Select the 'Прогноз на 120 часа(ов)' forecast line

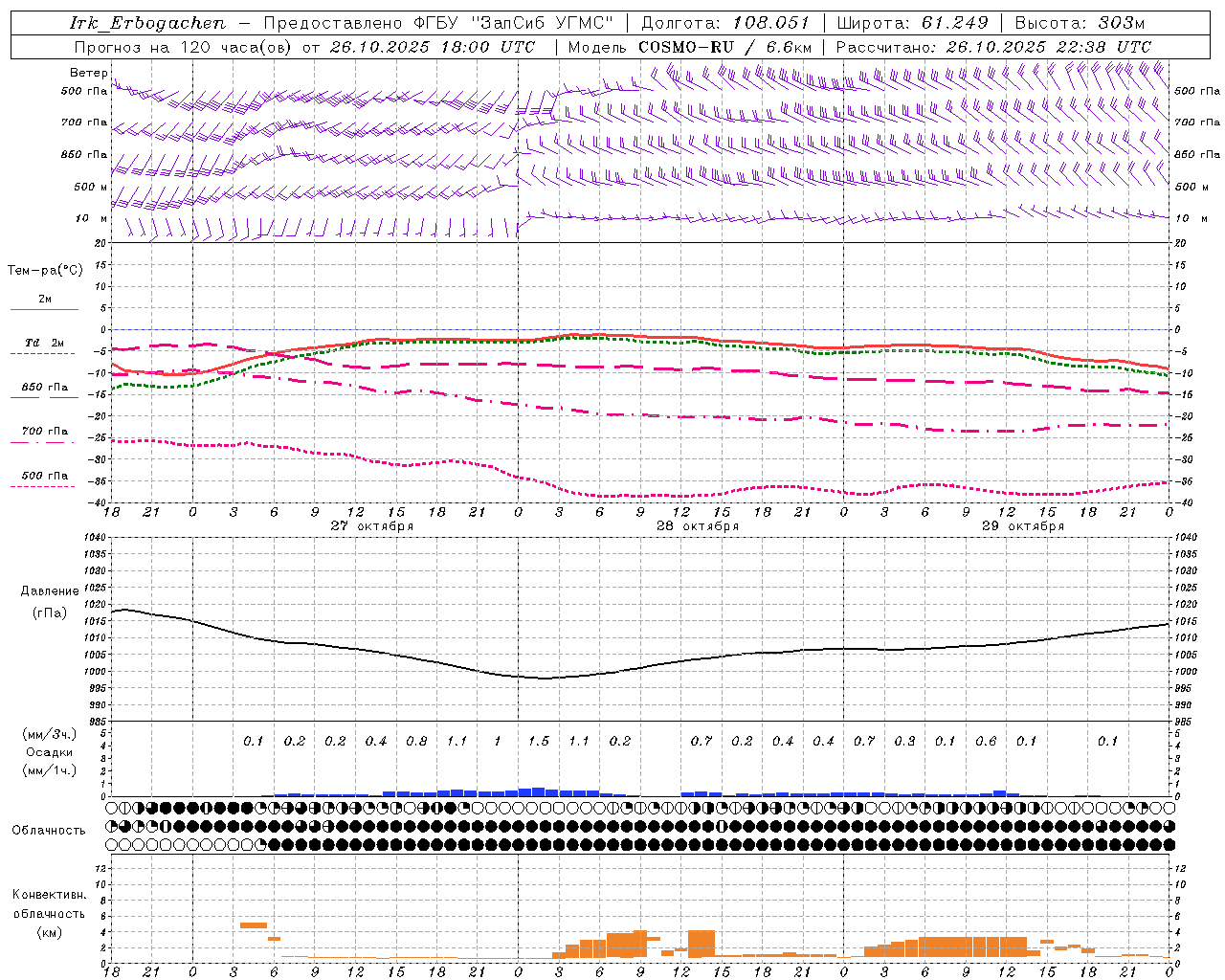tap(185, 47)
